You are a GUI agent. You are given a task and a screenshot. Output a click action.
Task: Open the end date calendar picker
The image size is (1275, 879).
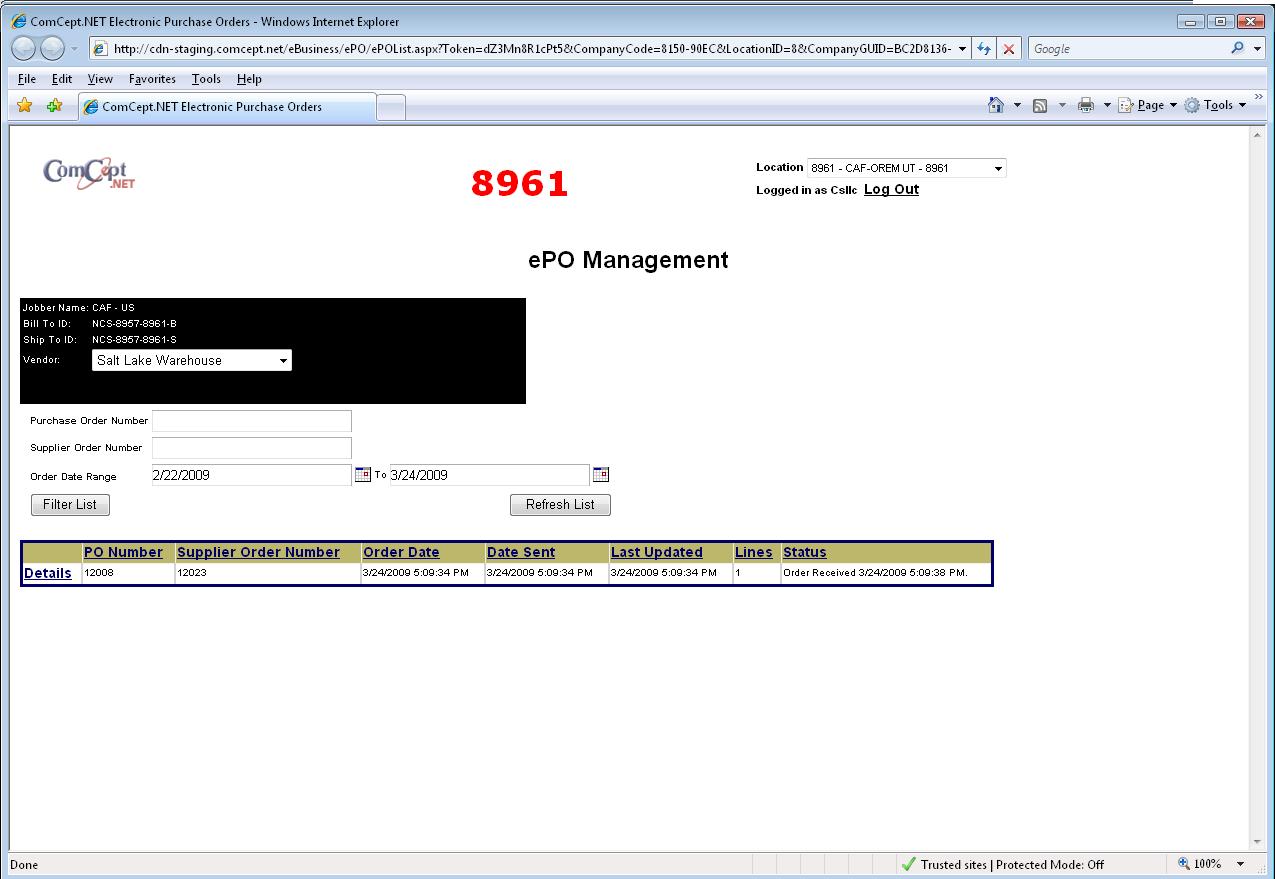tap(600, 475)
